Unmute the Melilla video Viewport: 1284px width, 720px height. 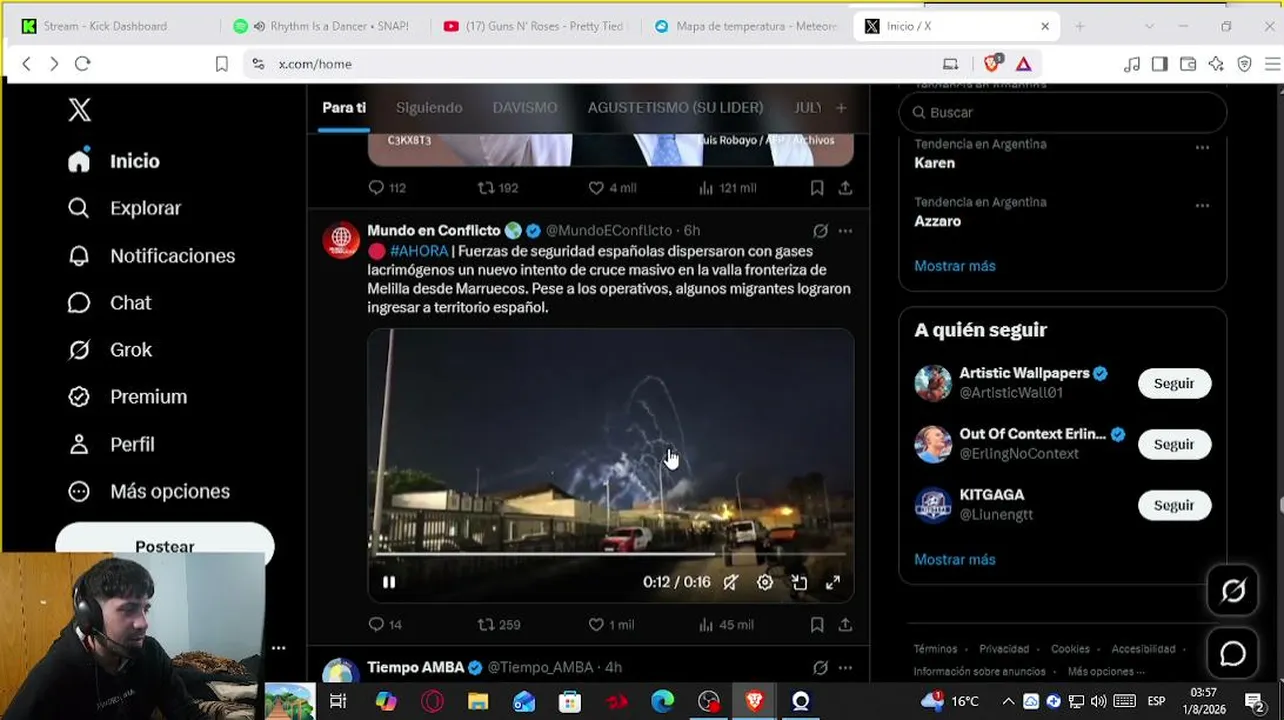click(x=731, y=582)
